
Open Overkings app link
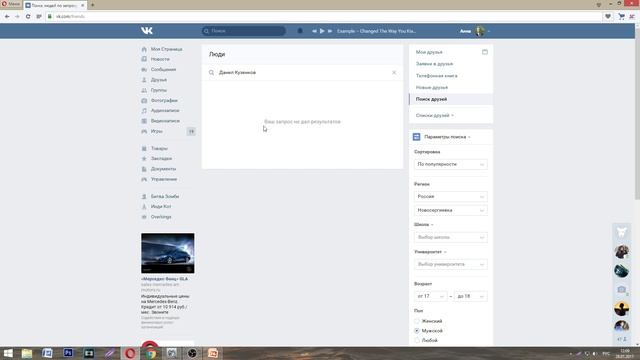tap(161, 217)
